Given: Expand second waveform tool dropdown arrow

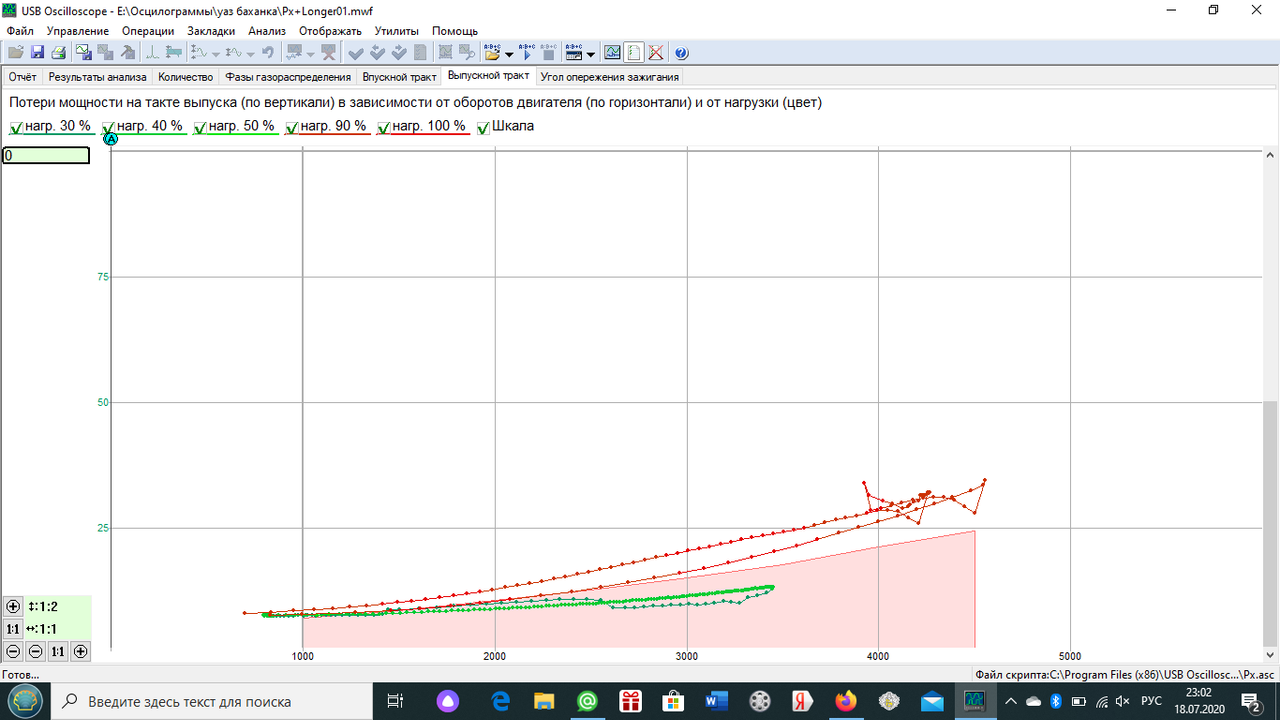Looking at the screenshot, I should click(250, 53).
